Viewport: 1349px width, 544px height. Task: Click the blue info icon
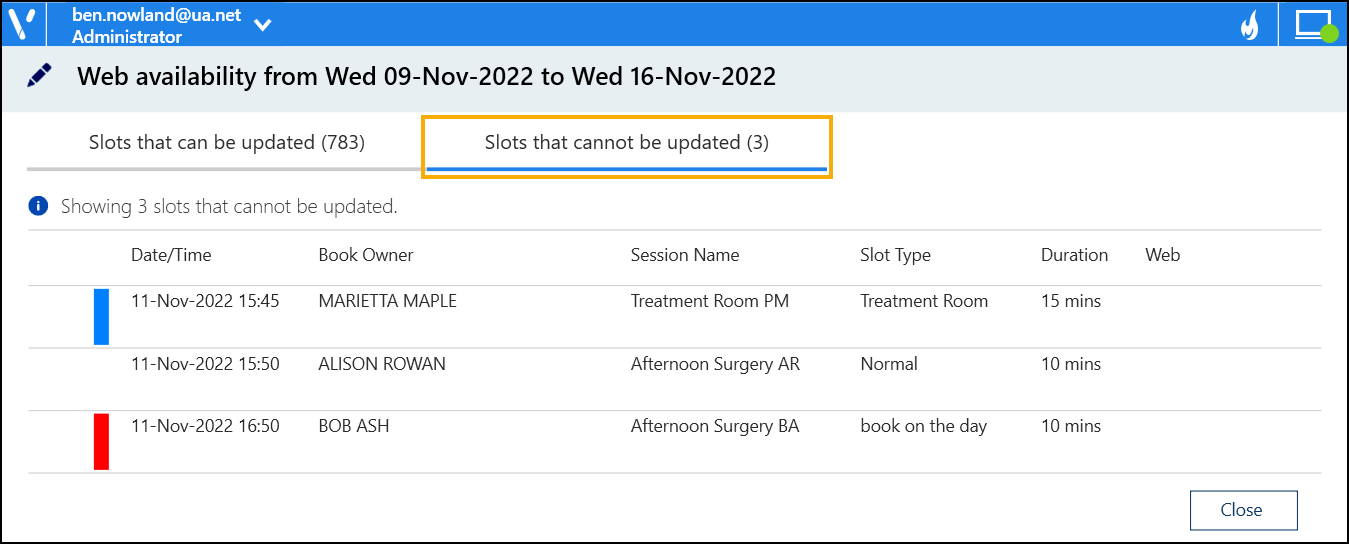(38, 207)
